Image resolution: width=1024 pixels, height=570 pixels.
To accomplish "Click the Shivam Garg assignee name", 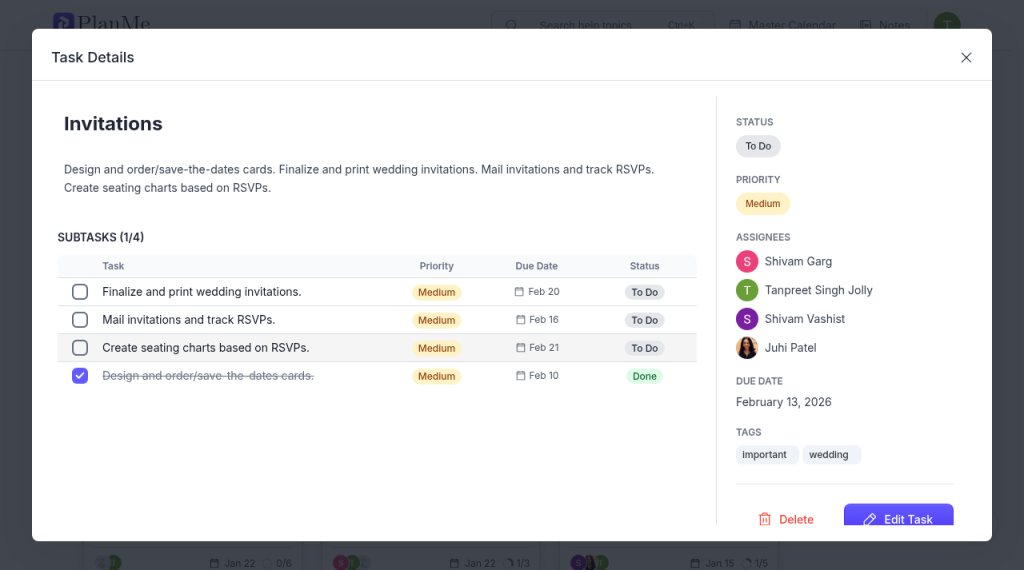I will 798,262.
